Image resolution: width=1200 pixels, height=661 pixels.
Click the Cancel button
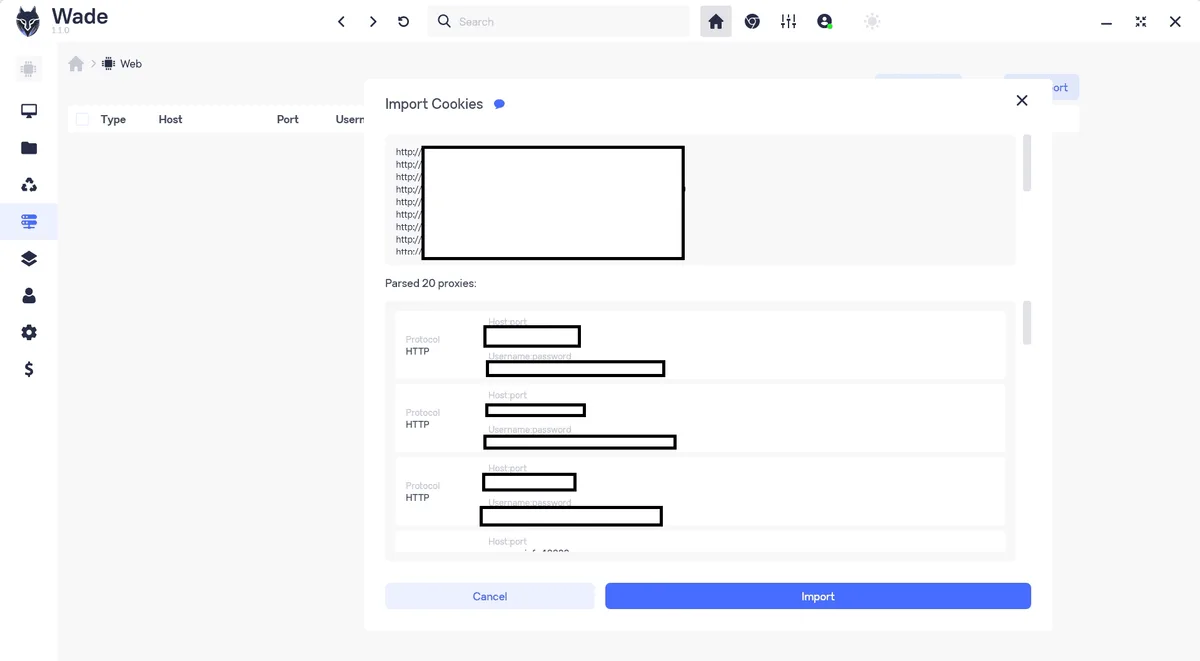coord(490,596)
